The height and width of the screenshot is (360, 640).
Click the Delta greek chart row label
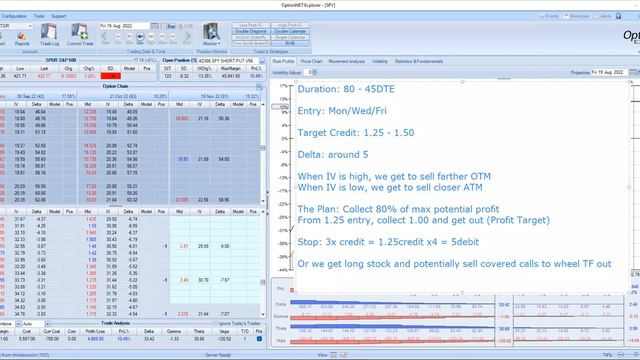[281, 304]
